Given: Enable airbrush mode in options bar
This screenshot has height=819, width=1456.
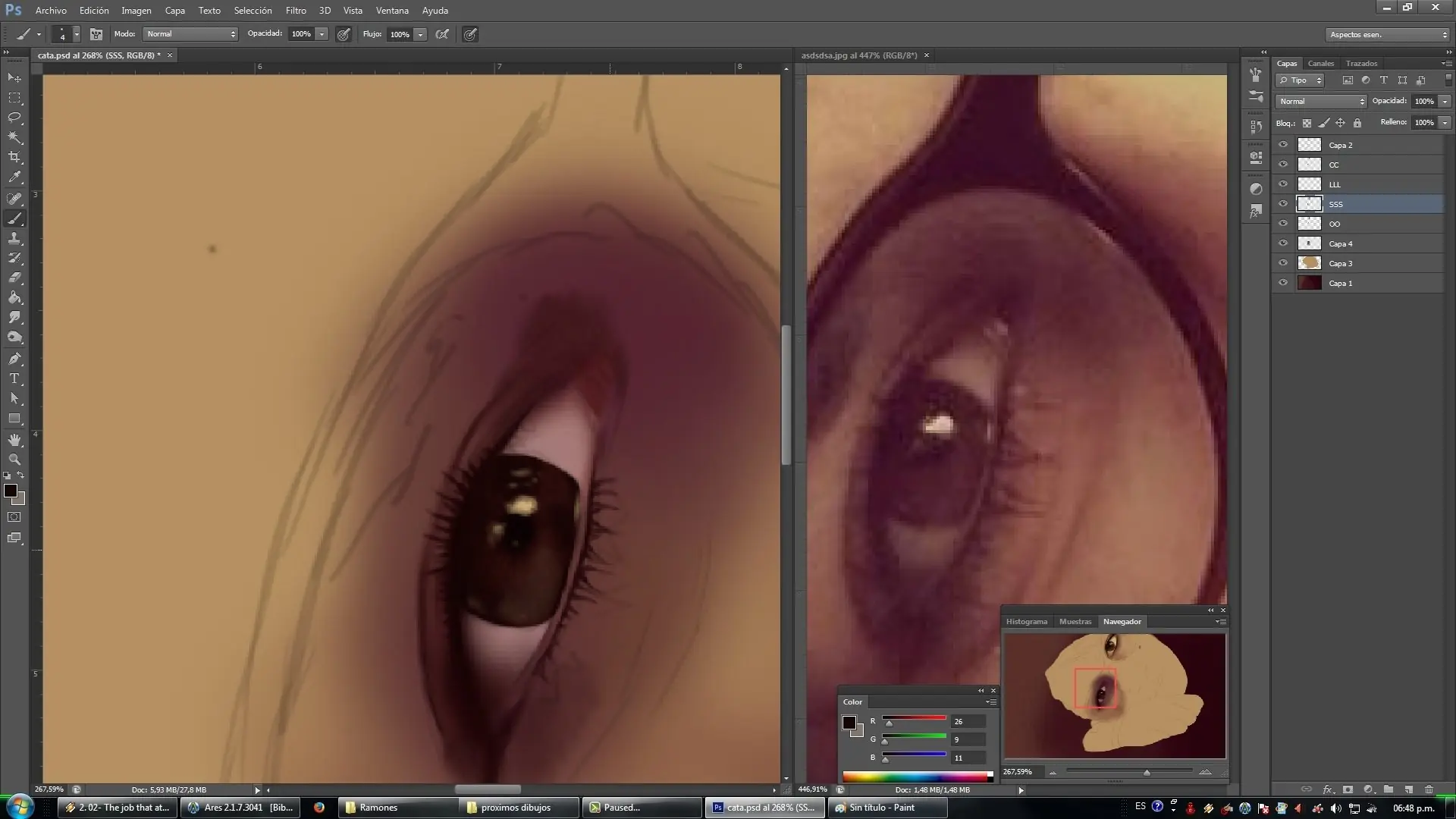Looking at the screenshot, I should coord(442,34).
